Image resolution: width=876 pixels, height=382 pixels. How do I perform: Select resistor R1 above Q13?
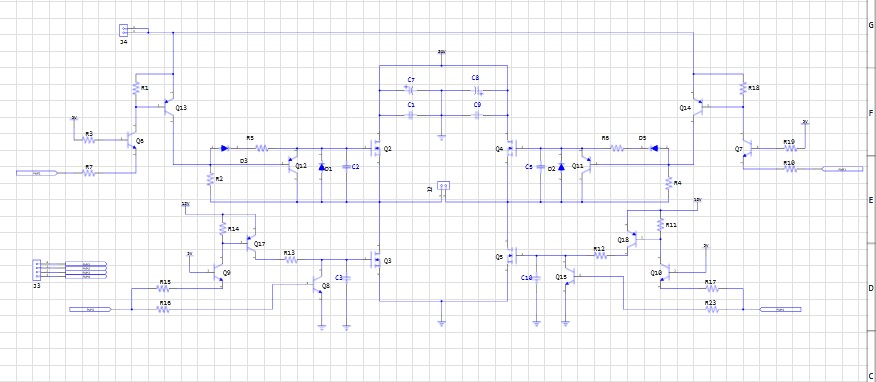pyautogui.click(x=135, y=88)
